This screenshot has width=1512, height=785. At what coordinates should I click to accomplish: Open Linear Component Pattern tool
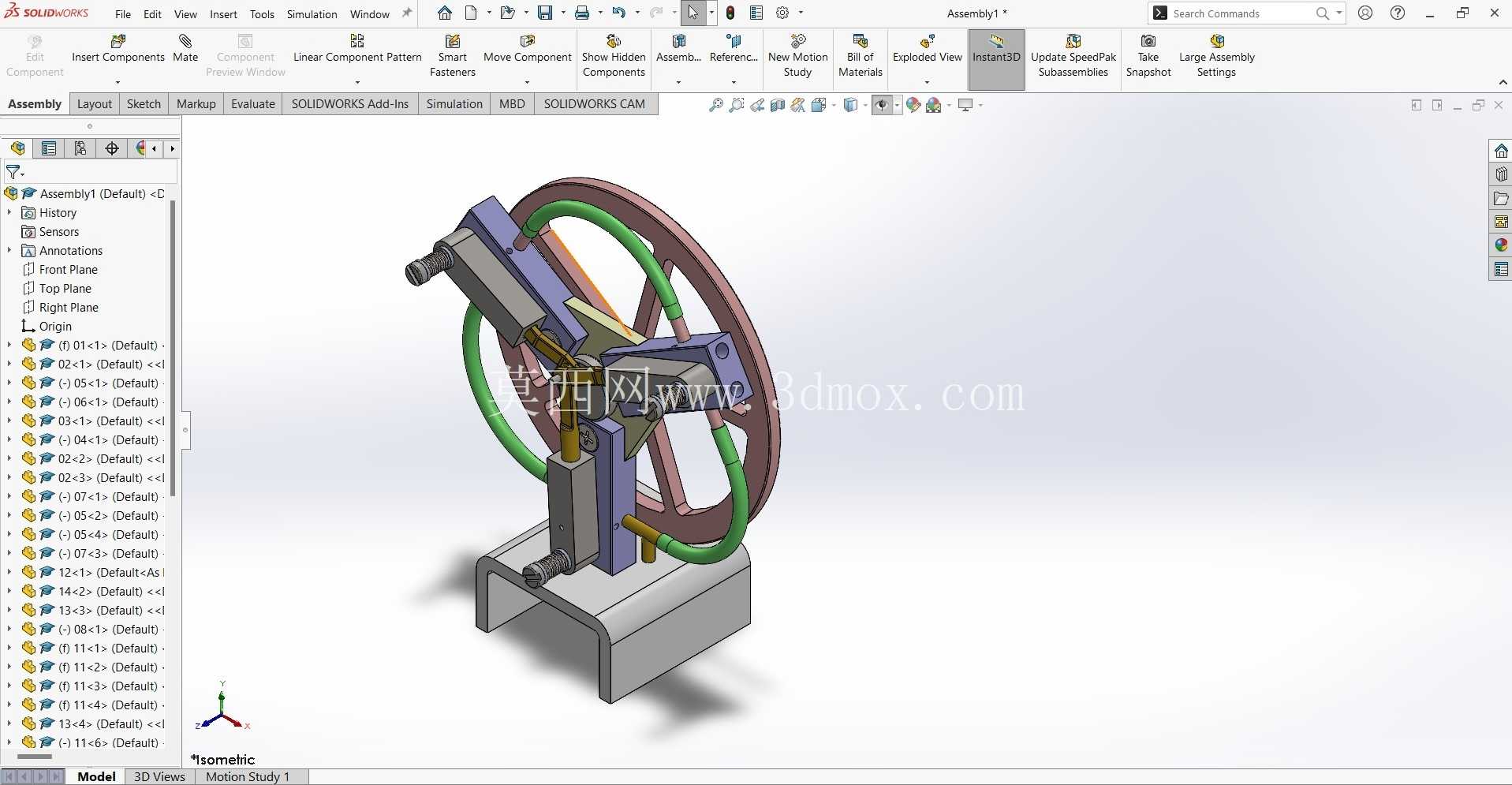point(357,49)
